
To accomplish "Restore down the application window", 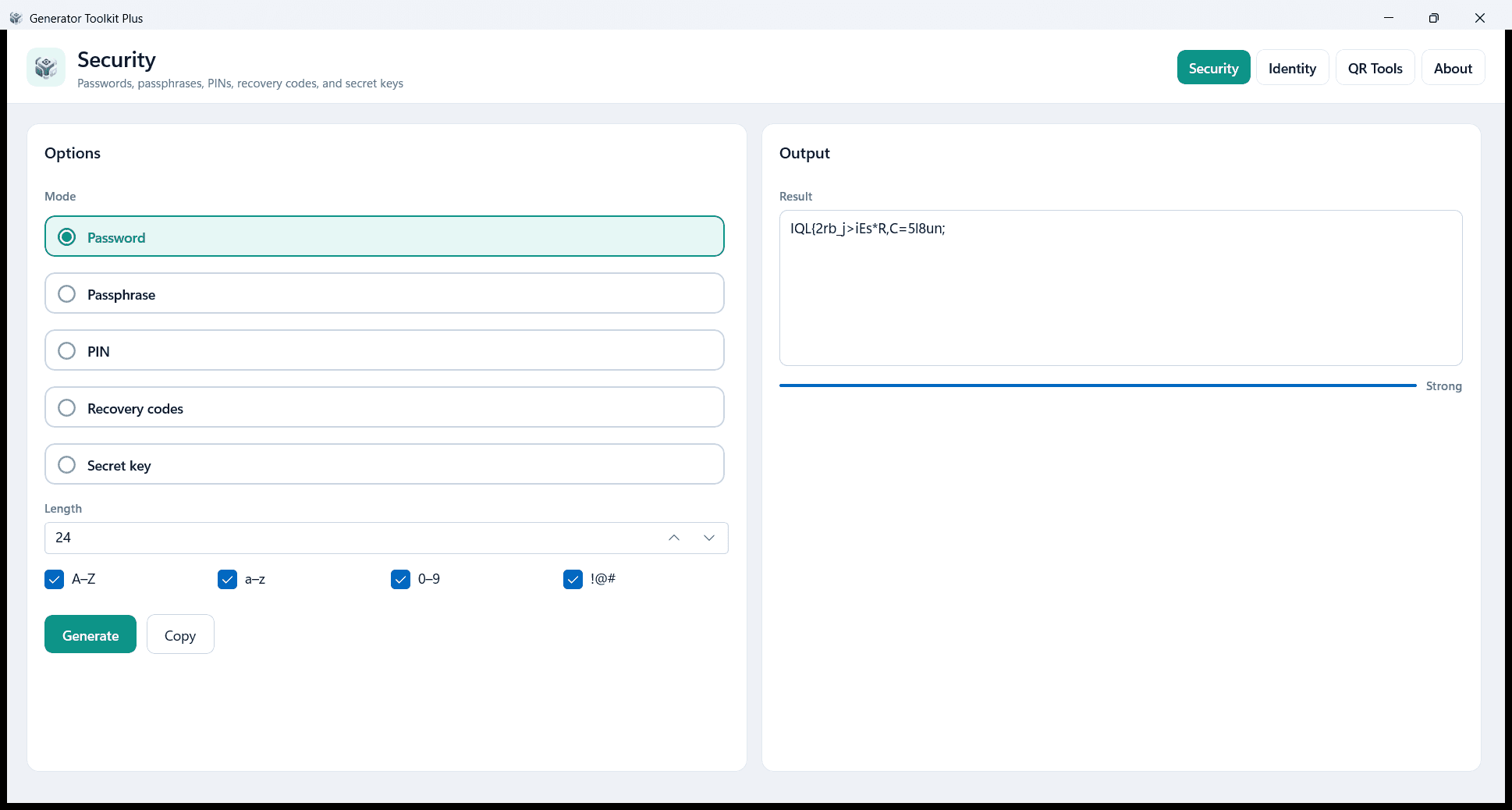I will [x=1434, y=18].
